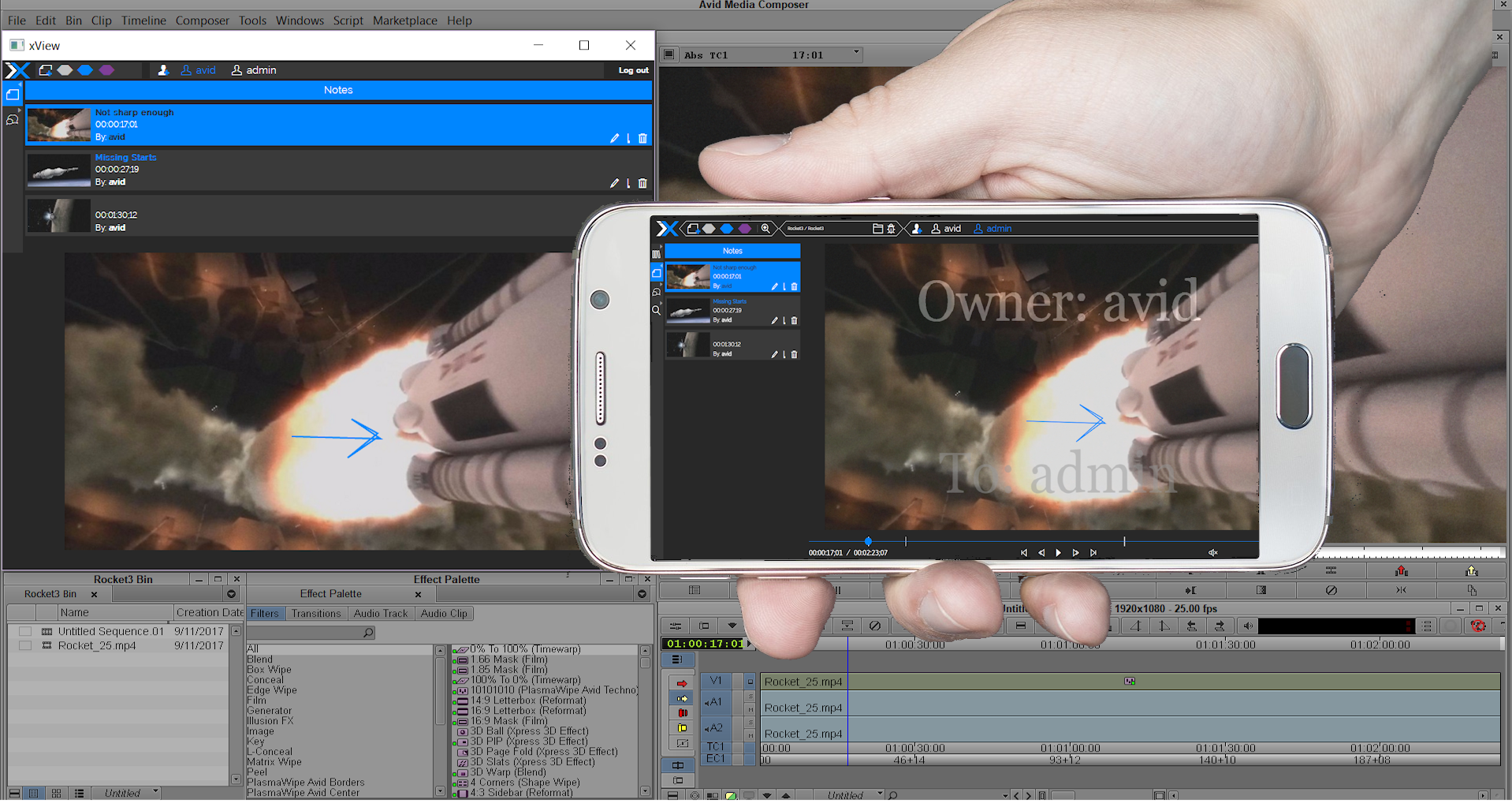Expand the Untitled bin view dropdown
Screen dimensions: 1512x803
[x=155, y=792]
